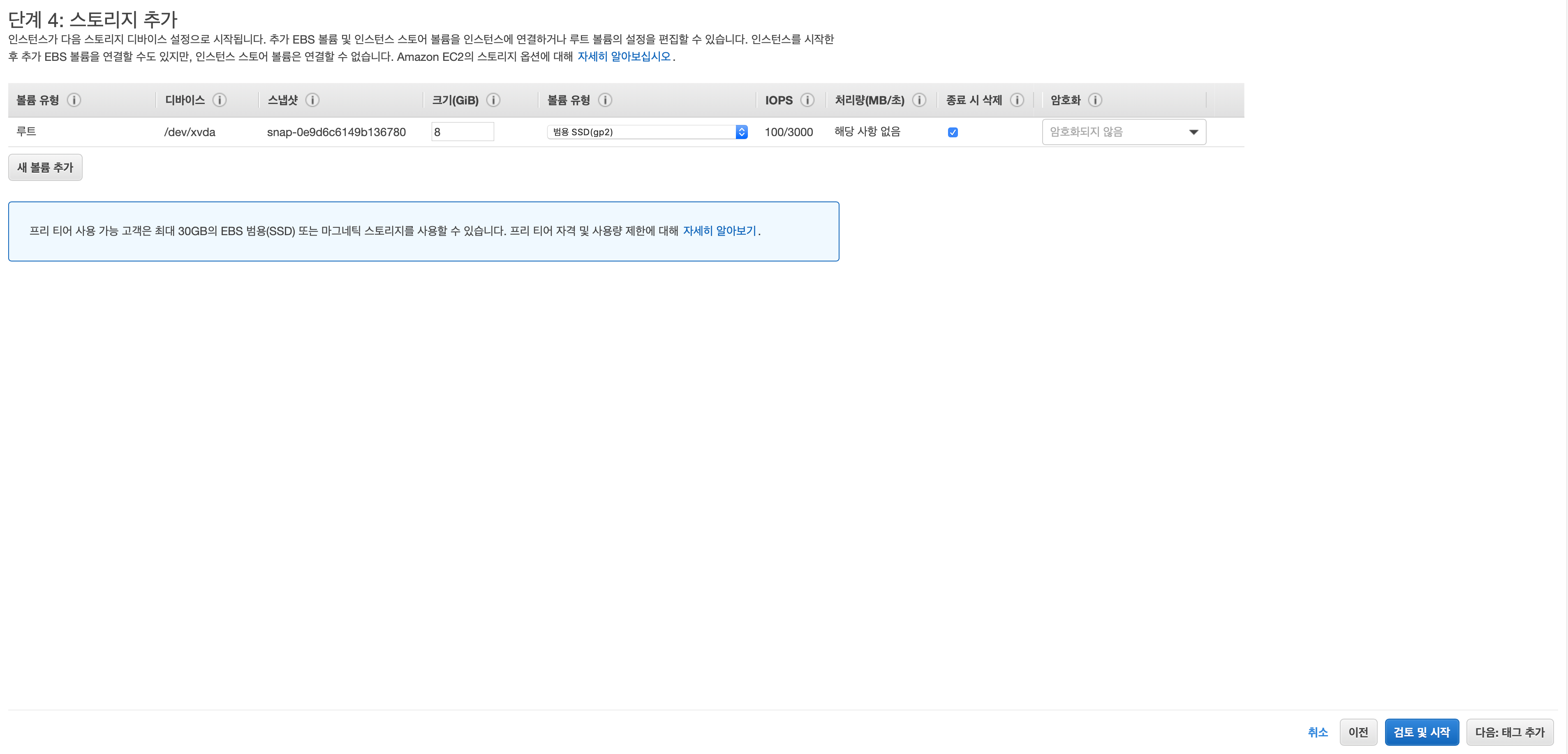The image size is (1568, 754).
Task: Click the 검토 및 시작 button
Action: [1421, 732]
